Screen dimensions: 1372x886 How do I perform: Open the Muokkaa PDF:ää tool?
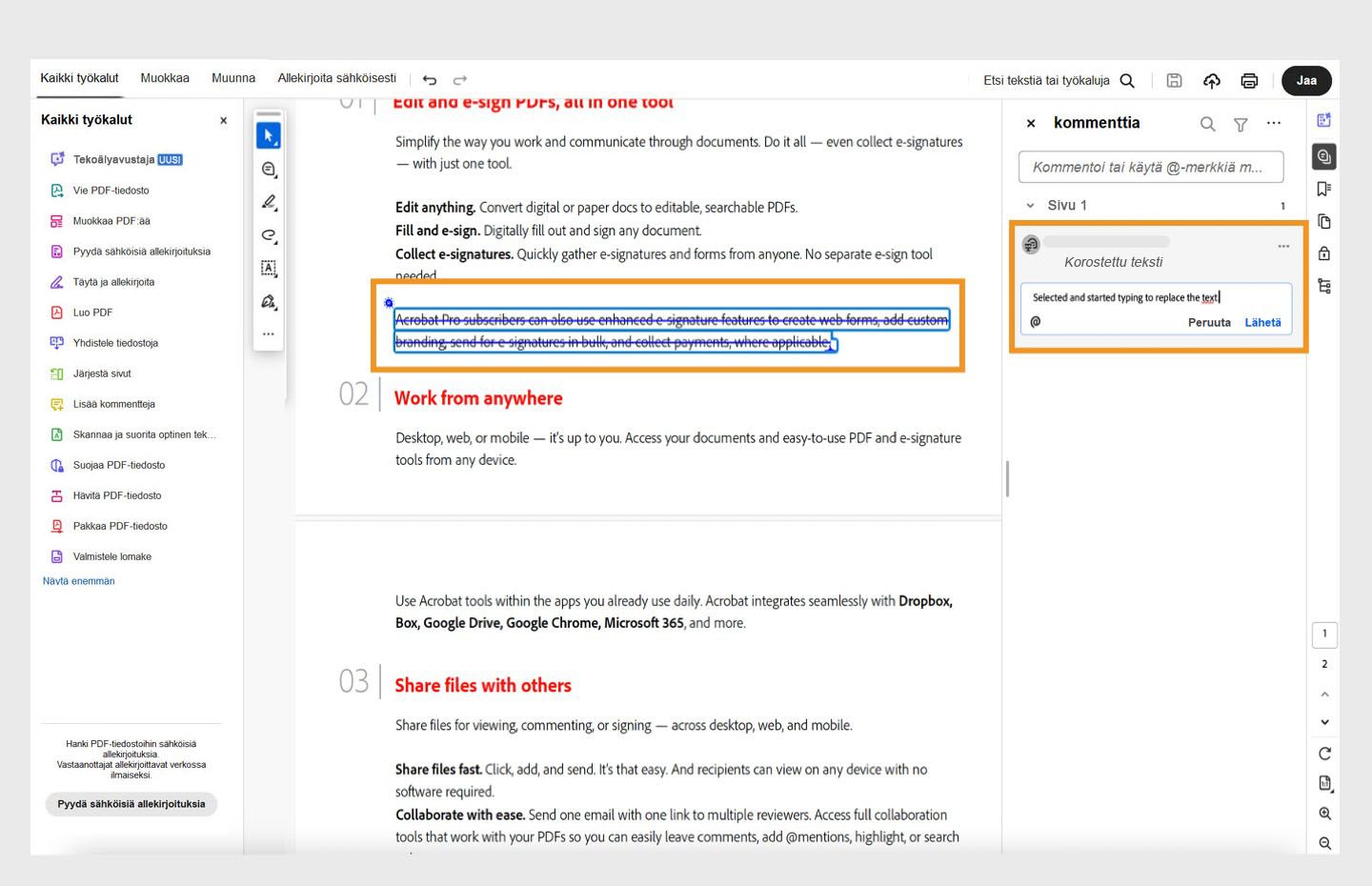coord(99,221)
